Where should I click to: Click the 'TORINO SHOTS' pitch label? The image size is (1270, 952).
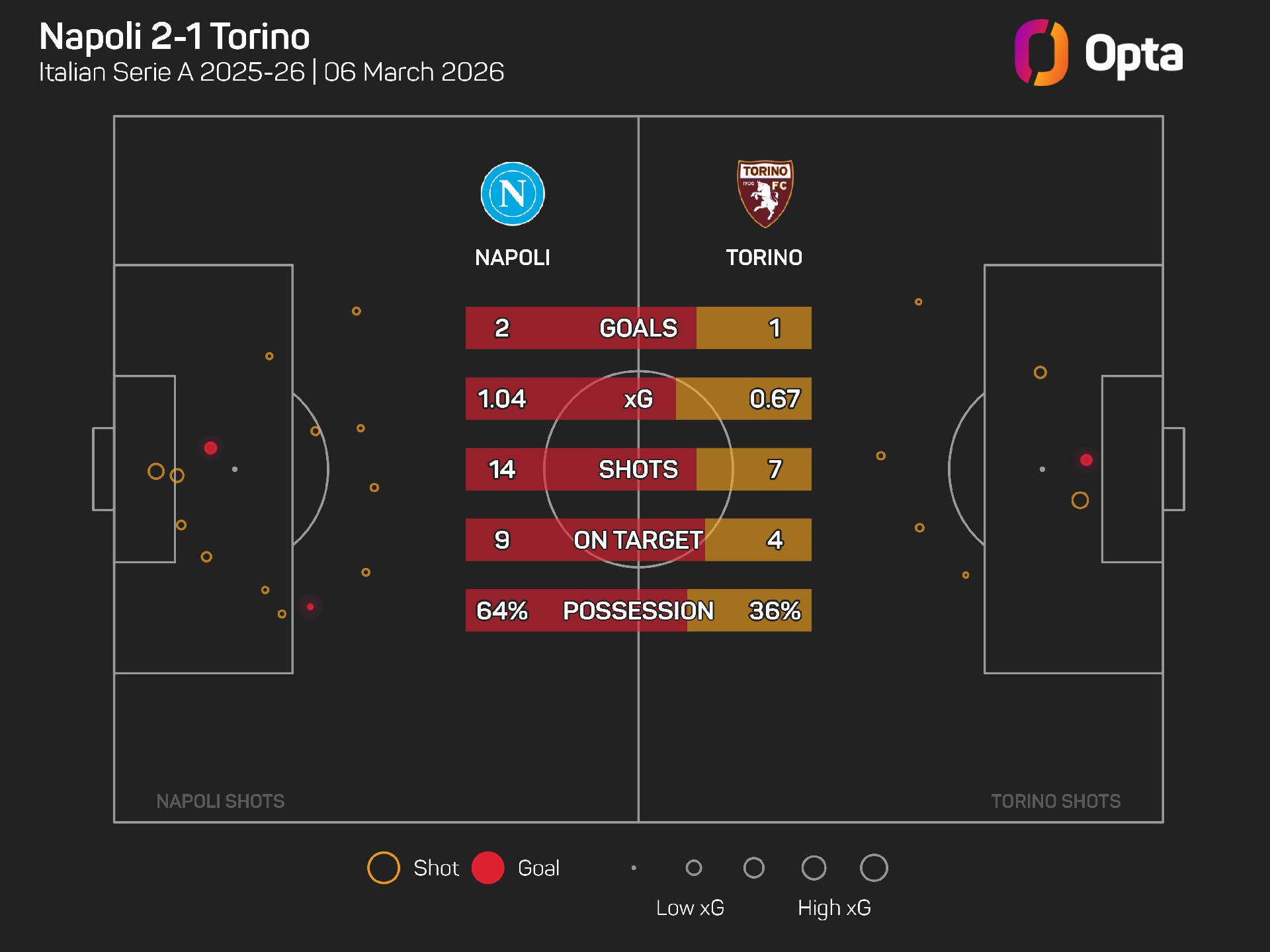[x=1056, y=801]
